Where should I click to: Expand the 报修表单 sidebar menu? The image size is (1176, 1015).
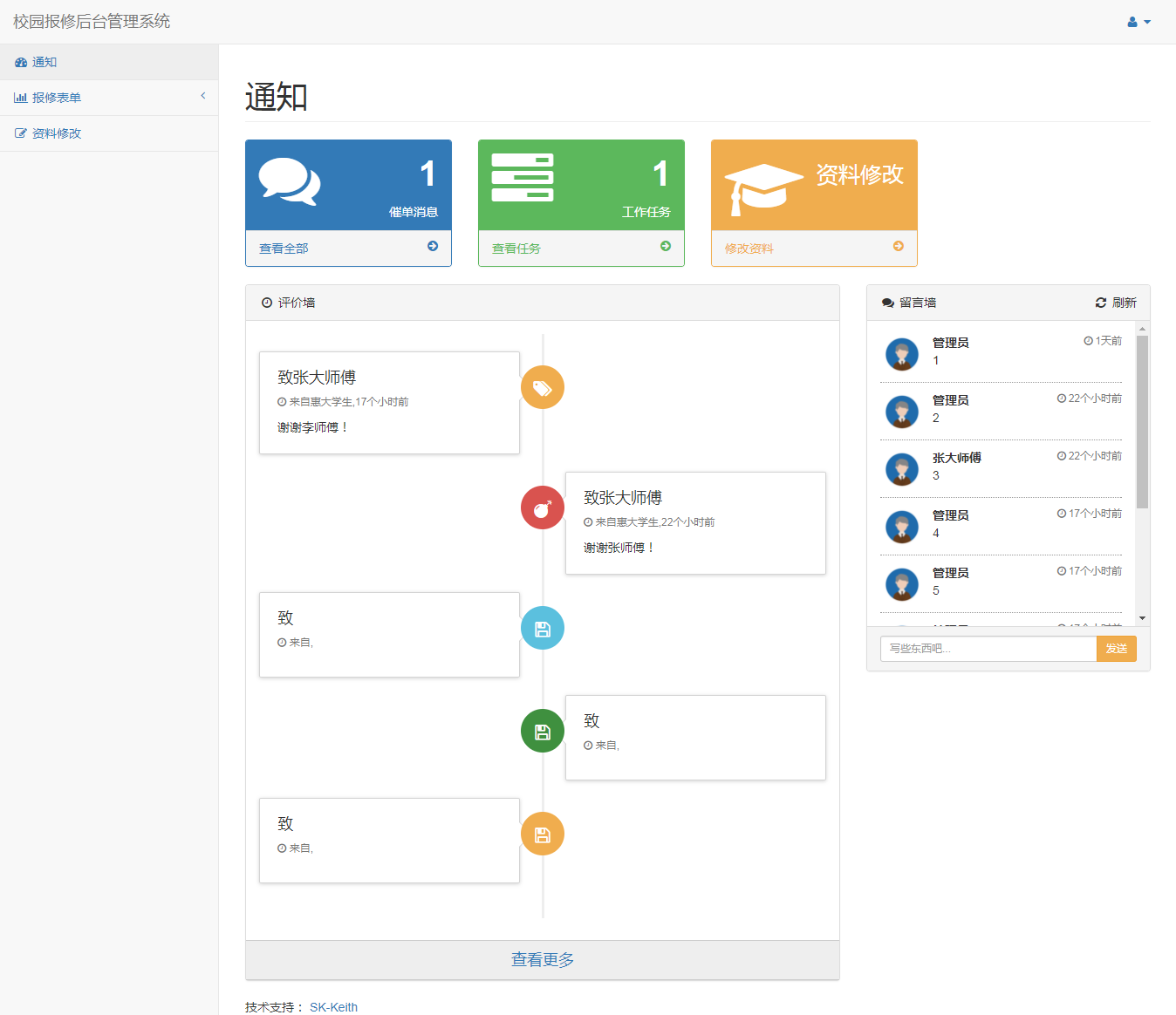coord(109,98)
